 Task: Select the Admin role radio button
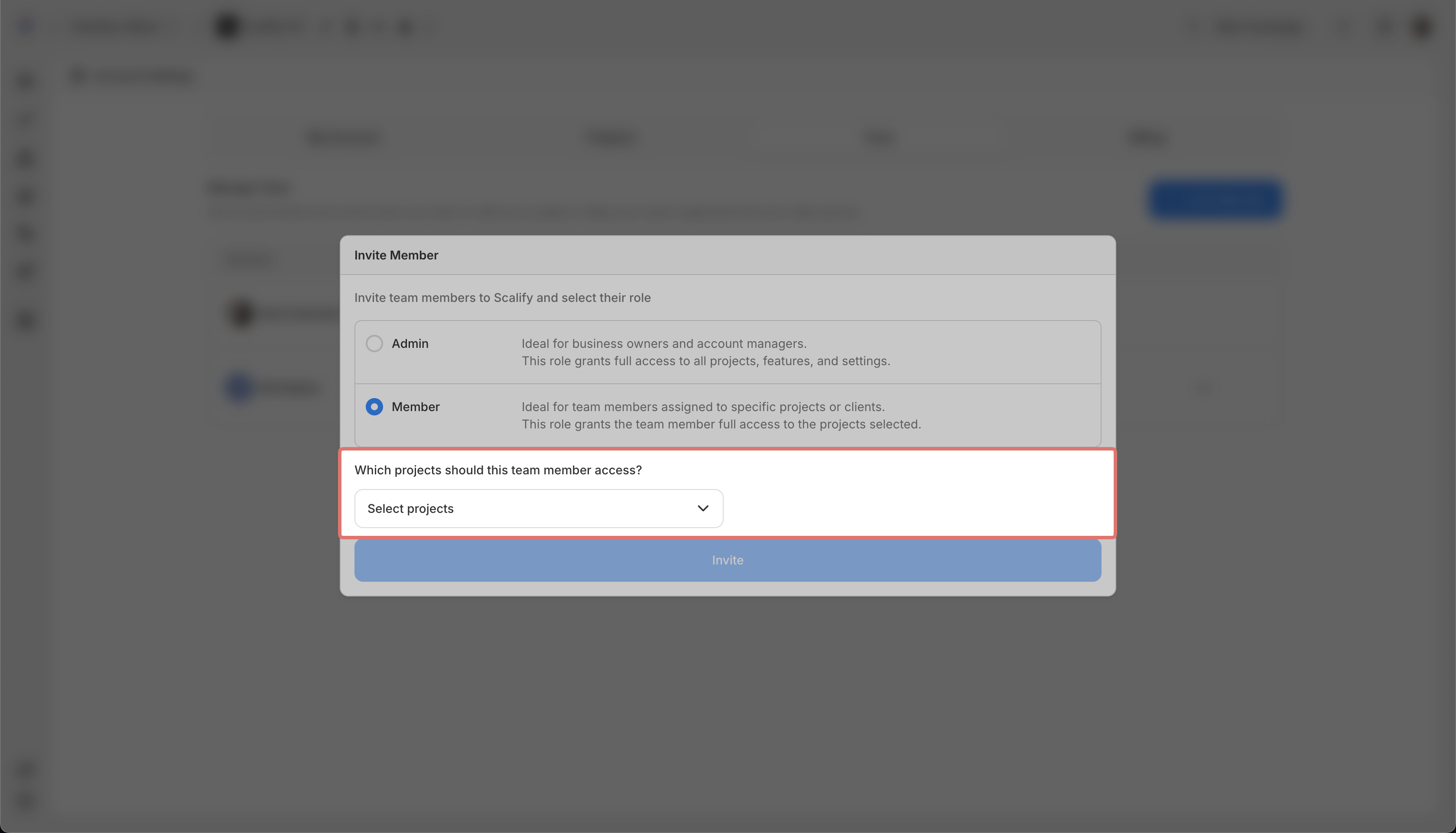click(x=374, y=343)
